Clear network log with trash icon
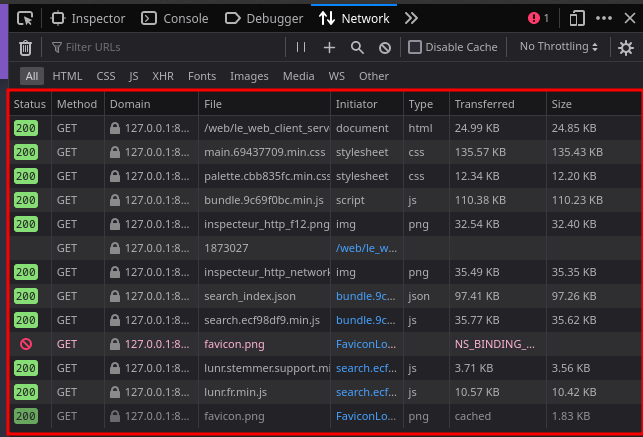 point(25,48)
